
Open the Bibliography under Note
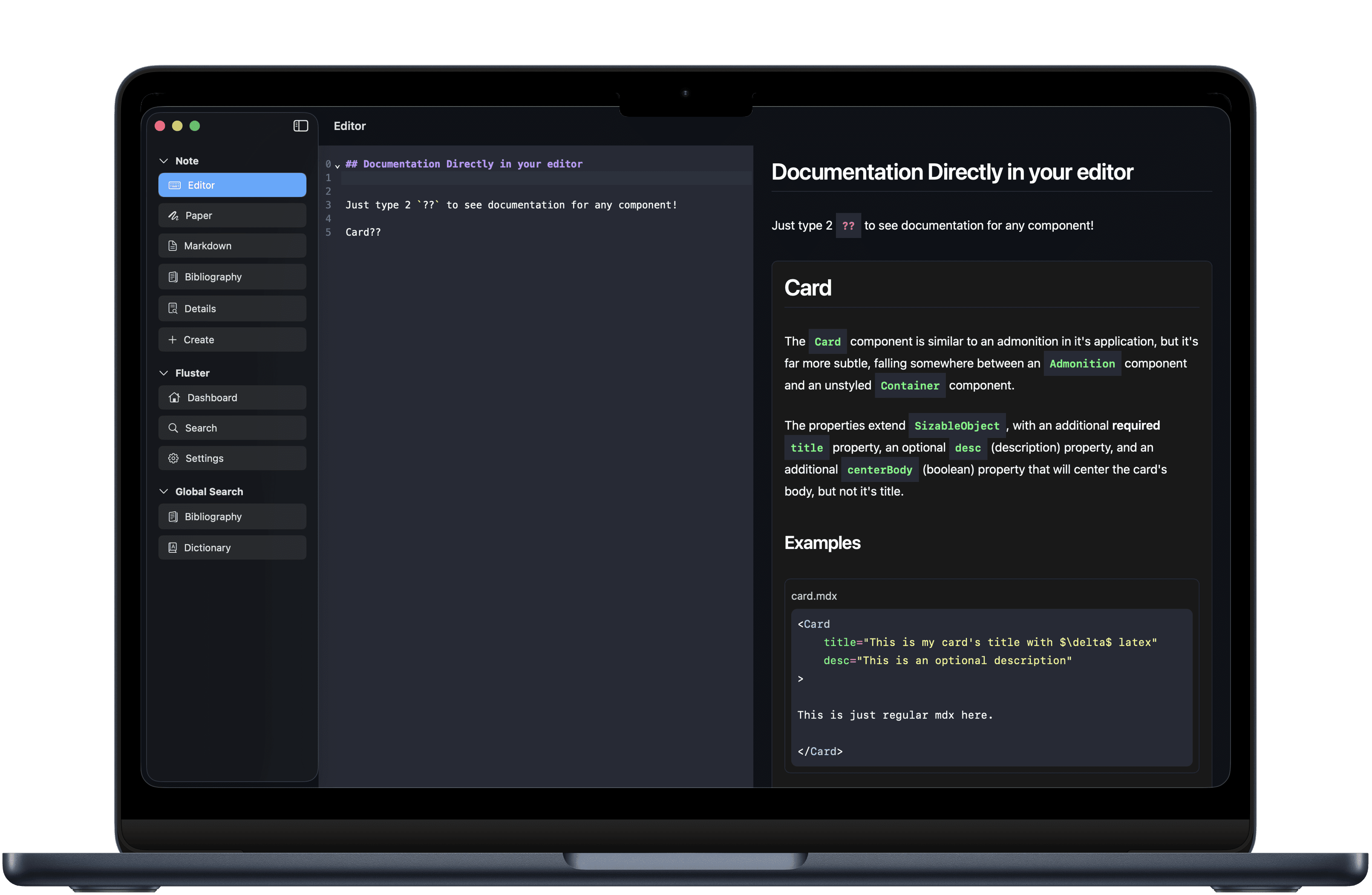[232, 277]
